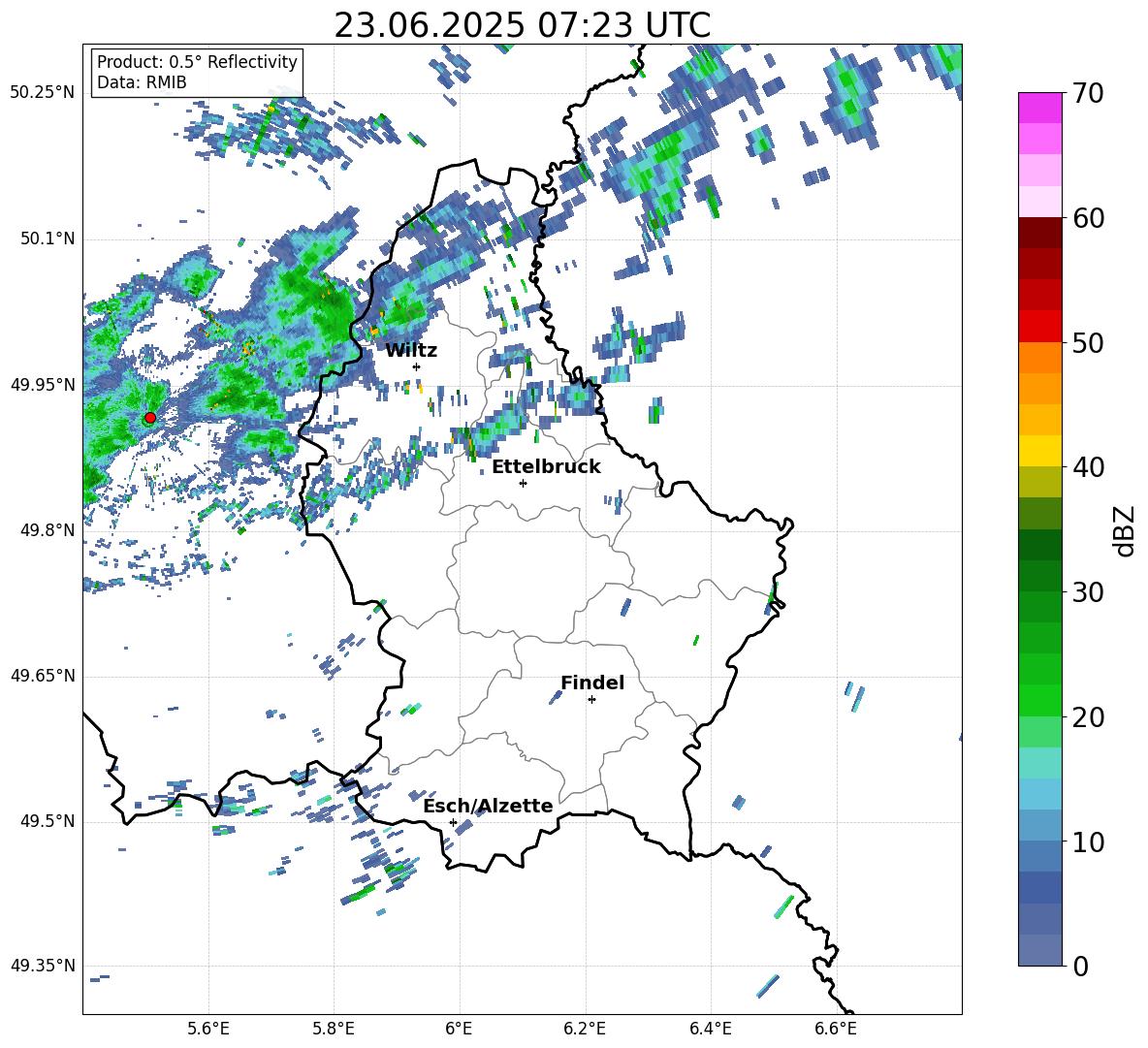
Task: Click the 49.35°N latitude label
Action: pyautogui.click(x=43, y=966)
